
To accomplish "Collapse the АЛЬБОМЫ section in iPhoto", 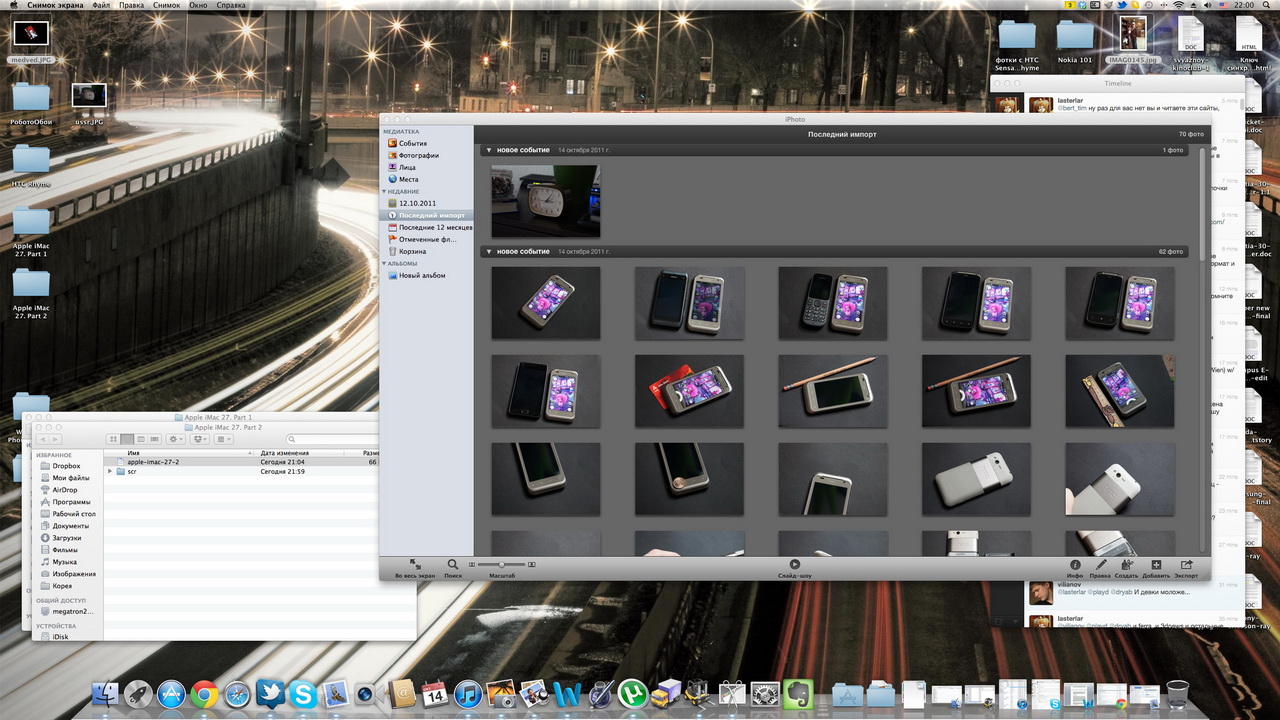I will point(384,263).
